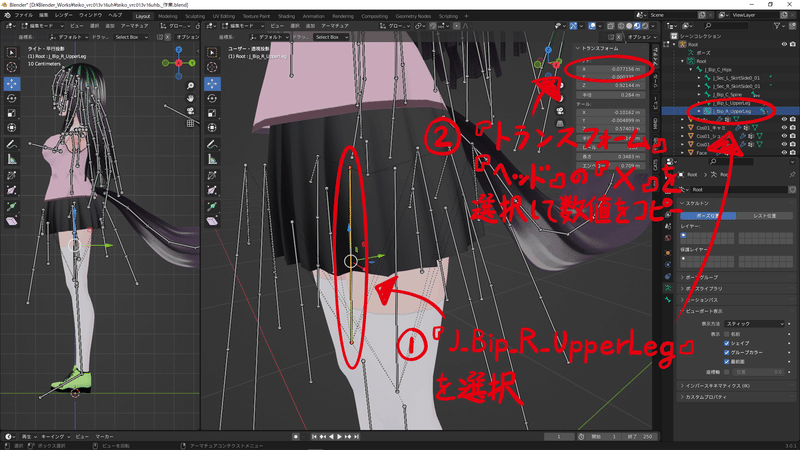Open the アーマチュア menu in the center viewport
This screenshot has width=800, height=450.
(x=335, y=26)
